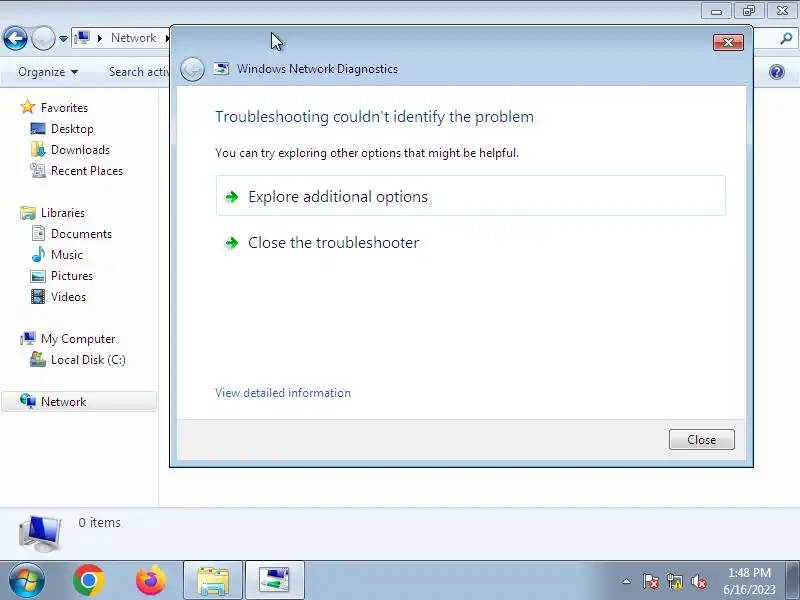Select My Computer in navigation pane
The image size is (800, 600).
tap(78, 339)
